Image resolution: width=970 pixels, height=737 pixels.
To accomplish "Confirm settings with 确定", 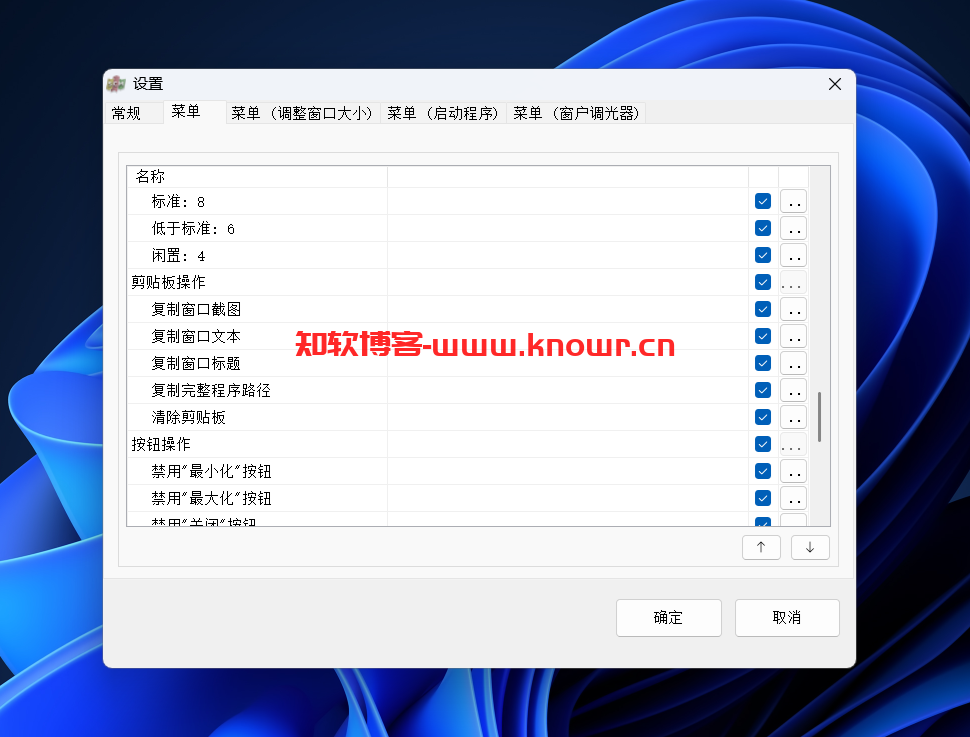I will click(669, 618).
